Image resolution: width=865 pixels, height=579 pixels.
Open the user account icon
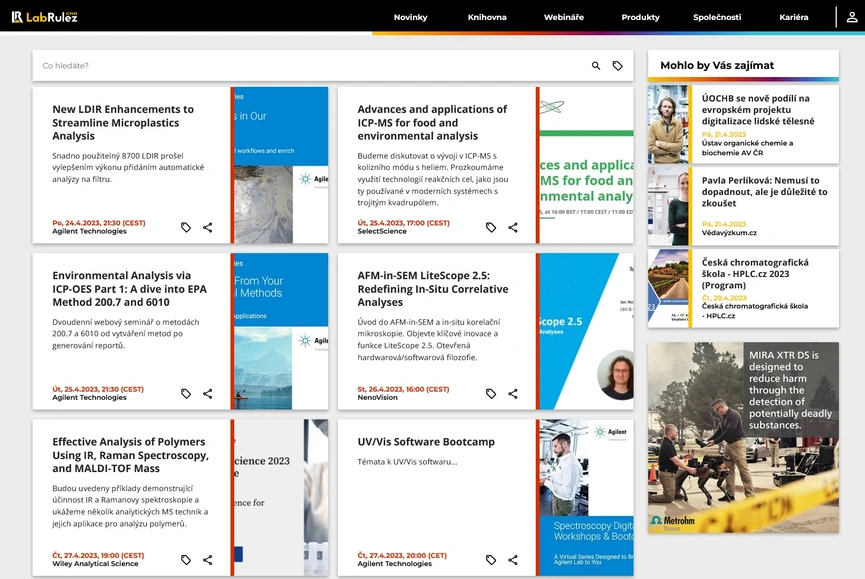point(852,17)
